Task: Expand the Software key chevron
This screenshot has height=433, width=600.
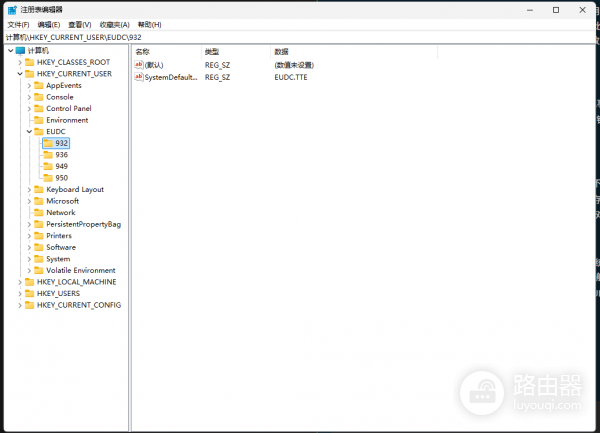Action: (29, 247)
